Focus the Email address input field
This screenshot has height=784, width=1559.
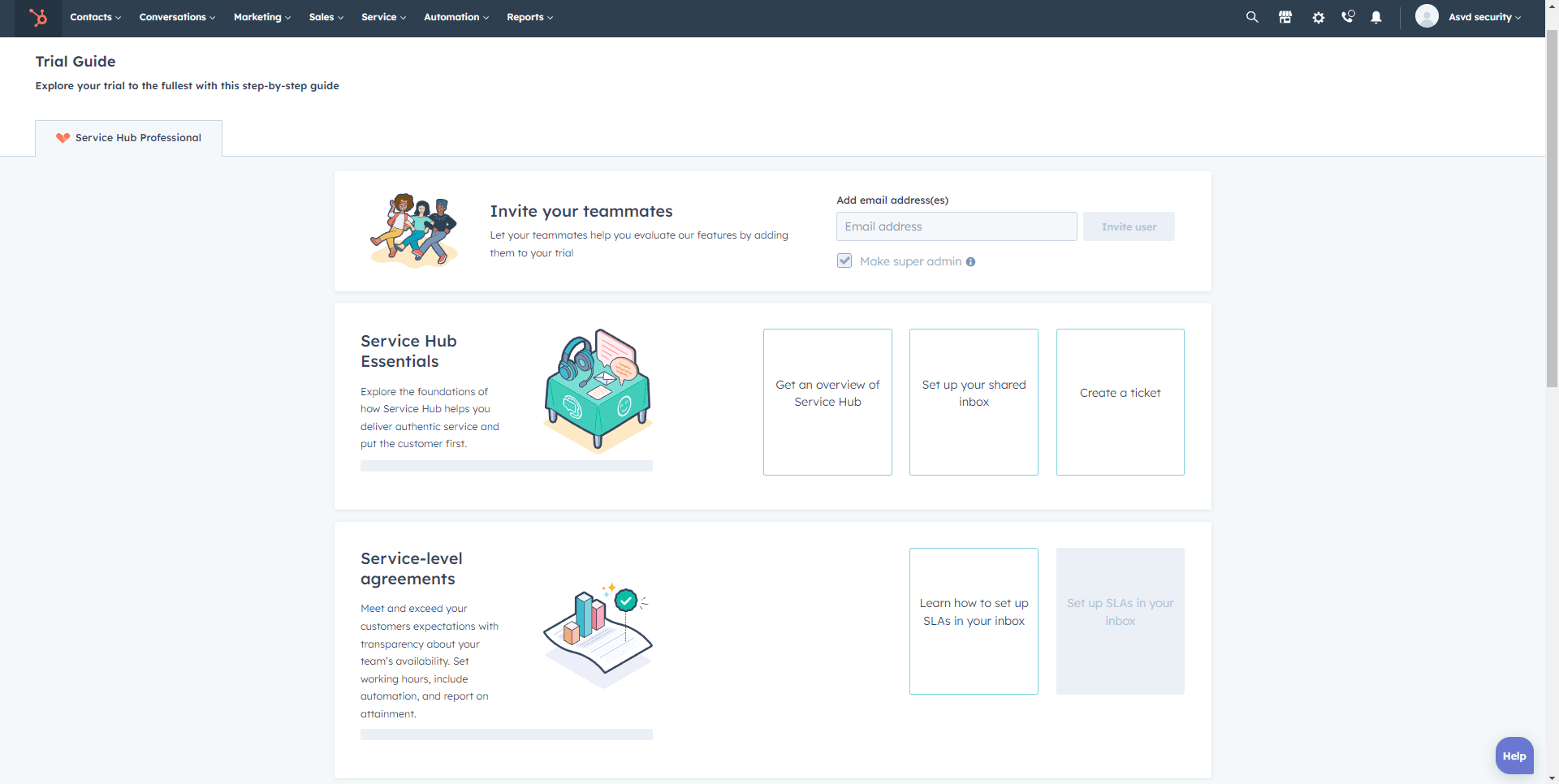pos(957,226)
